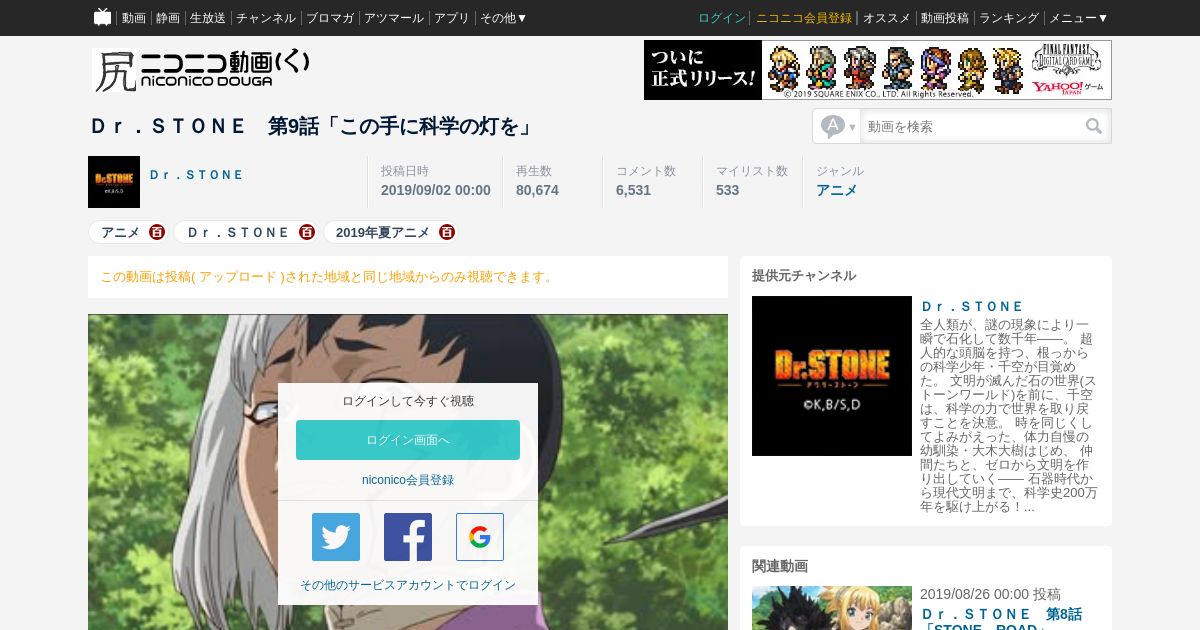
Task: Open the search type 'A' dropdown
Action: [838, 127]
